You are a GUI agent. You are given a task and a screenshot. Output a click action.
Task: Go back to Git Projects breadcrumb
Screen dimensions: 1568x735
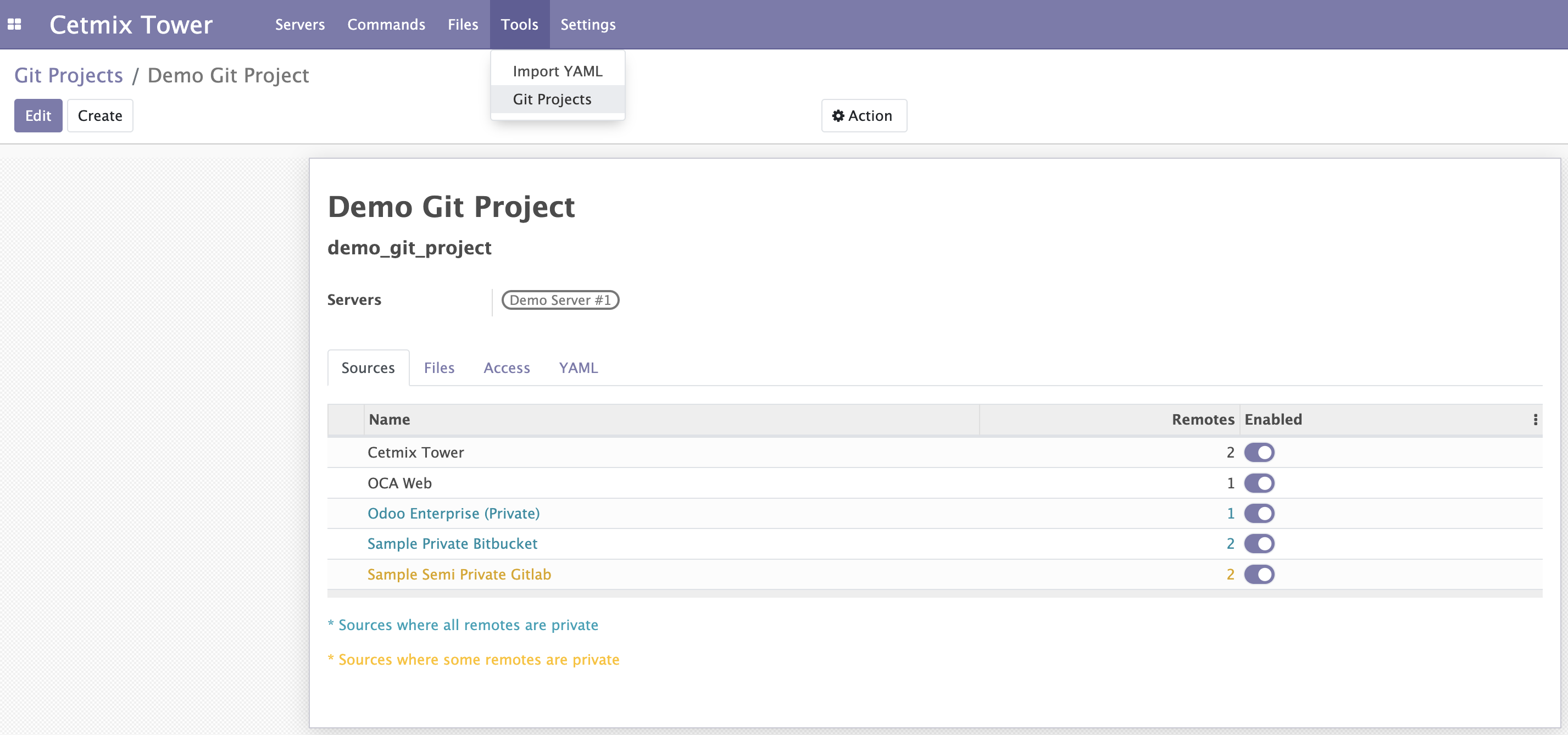tap(68, 75)
